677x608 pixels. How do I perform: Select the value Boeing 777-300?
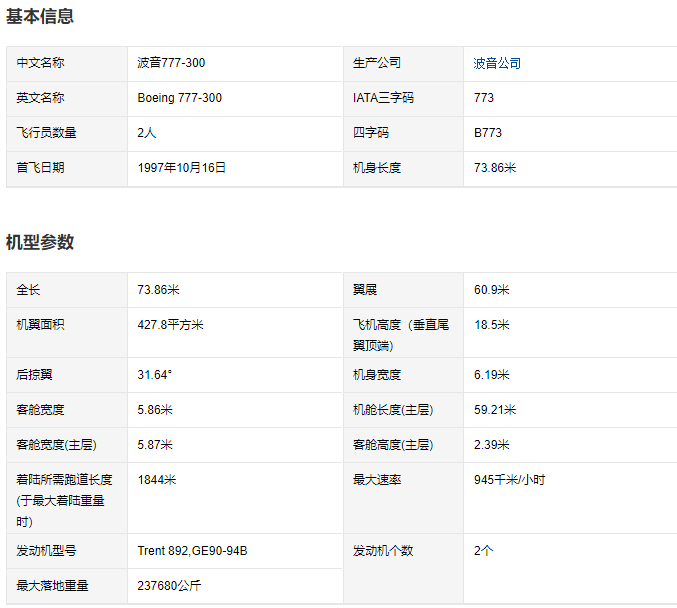click(180, 98)
